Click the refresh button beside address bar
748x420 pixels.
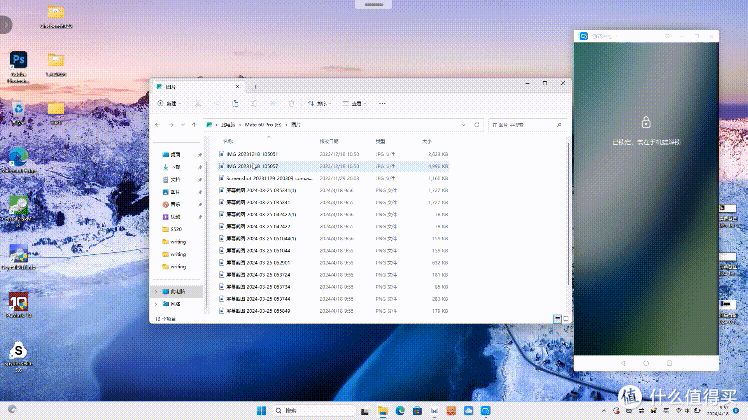pos(476,125)
